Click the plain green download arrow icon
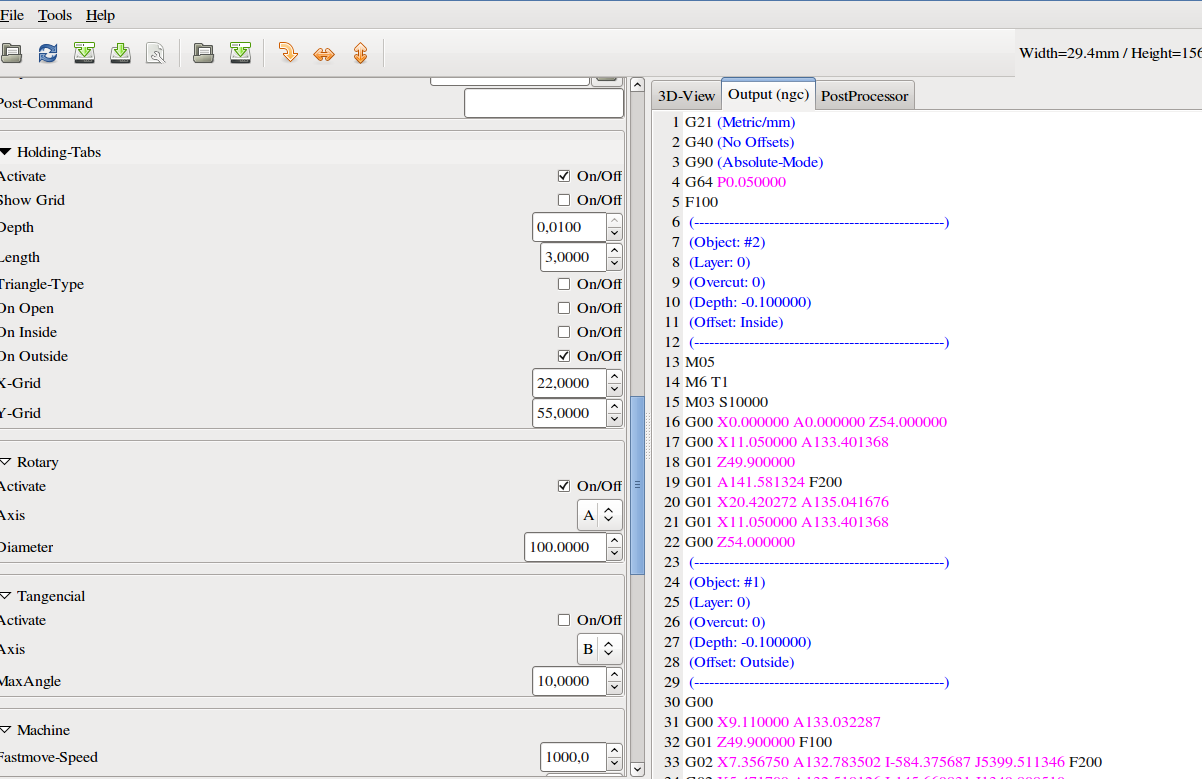This screenshot has width=1202, height=779. (120, 52)
